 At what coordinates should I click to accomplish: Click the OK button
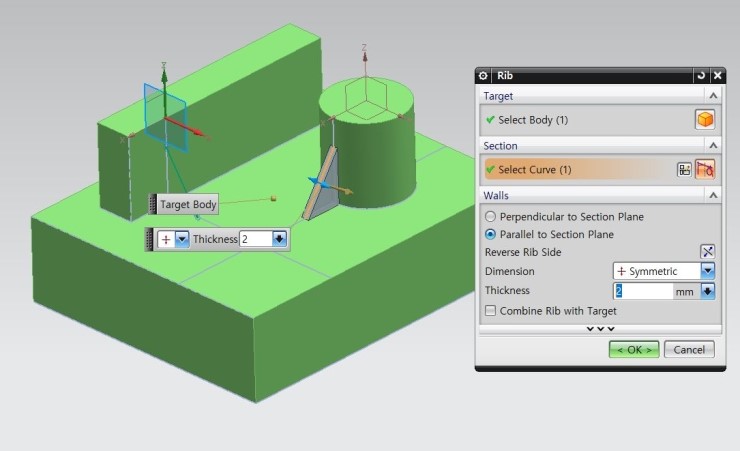click(634, 350)
